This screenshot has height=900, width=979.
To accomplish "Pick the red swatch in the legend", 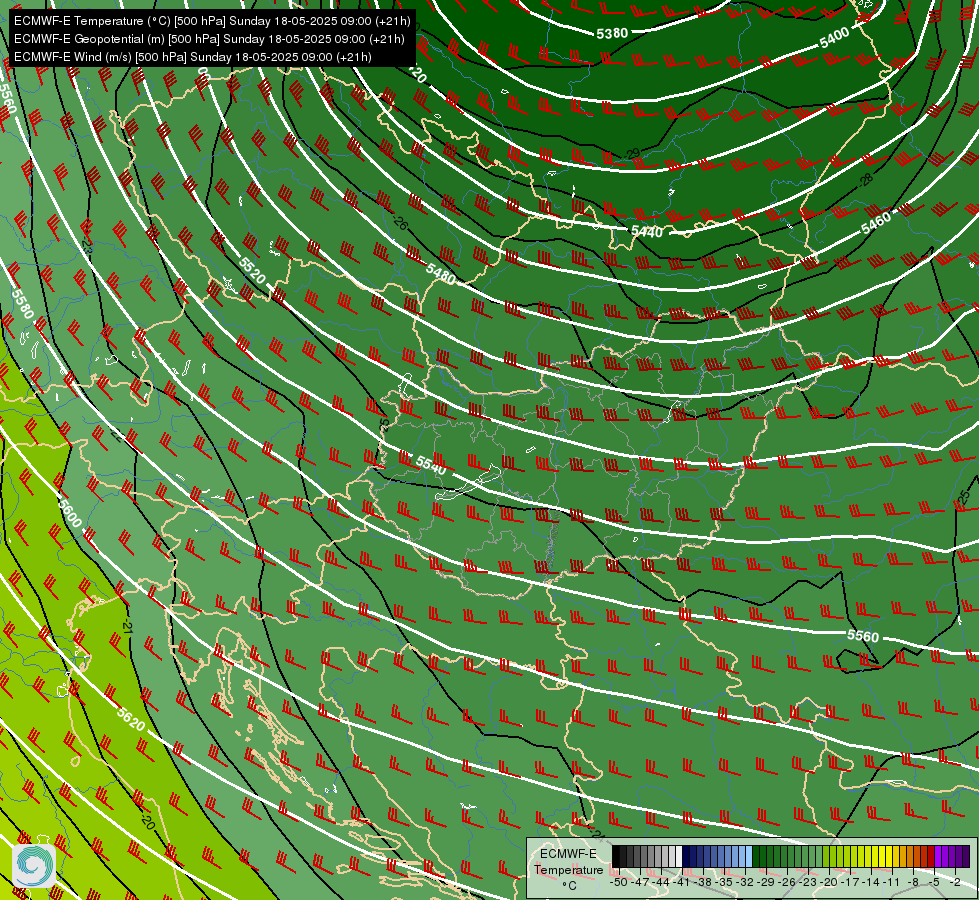I will [x=932, y=856].
